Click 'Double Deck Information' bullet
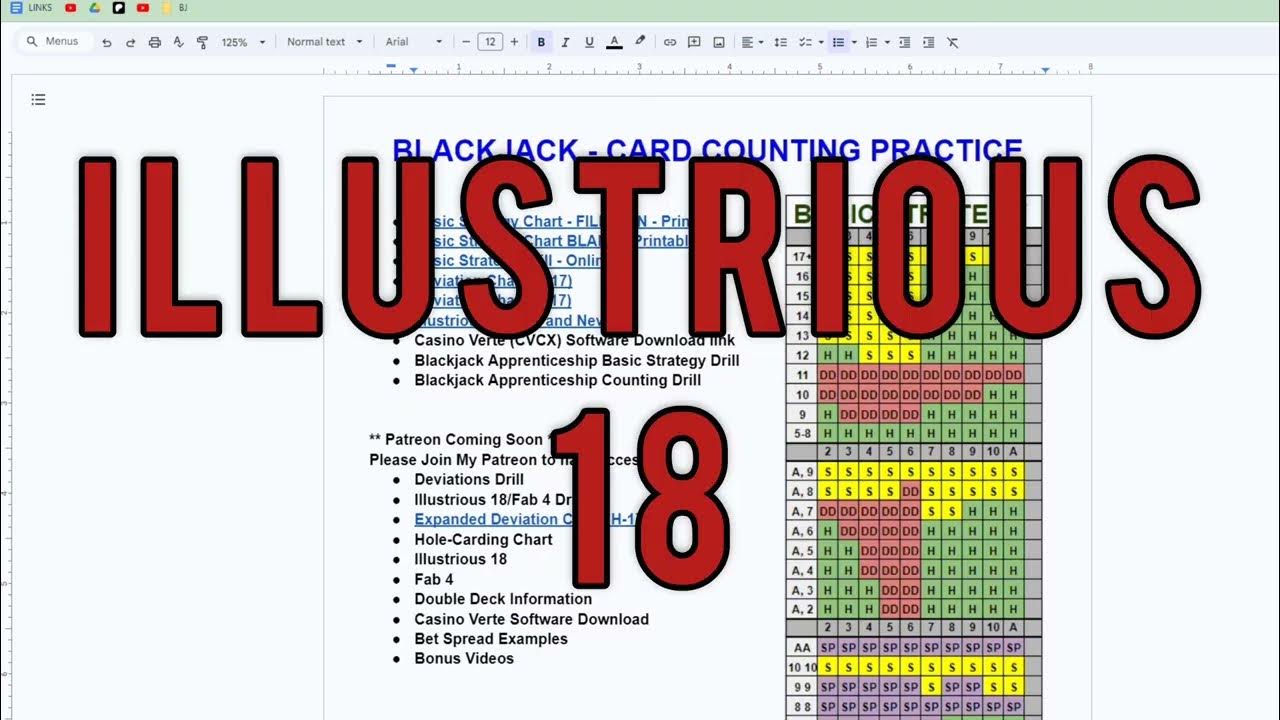This screenshot has height=720, width=1280. pyautogui.click(x=503, y=599)
